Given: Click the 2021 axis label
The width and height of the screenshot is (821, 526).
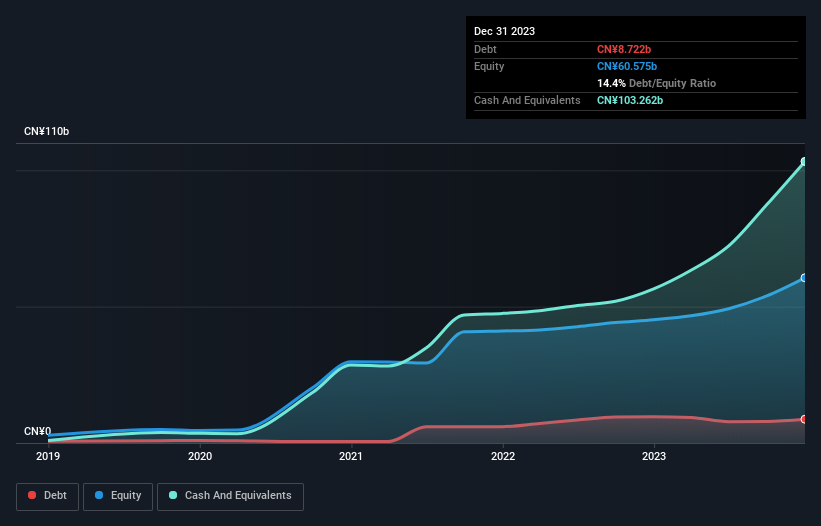Looking at the screenshot, I should 351,456.
